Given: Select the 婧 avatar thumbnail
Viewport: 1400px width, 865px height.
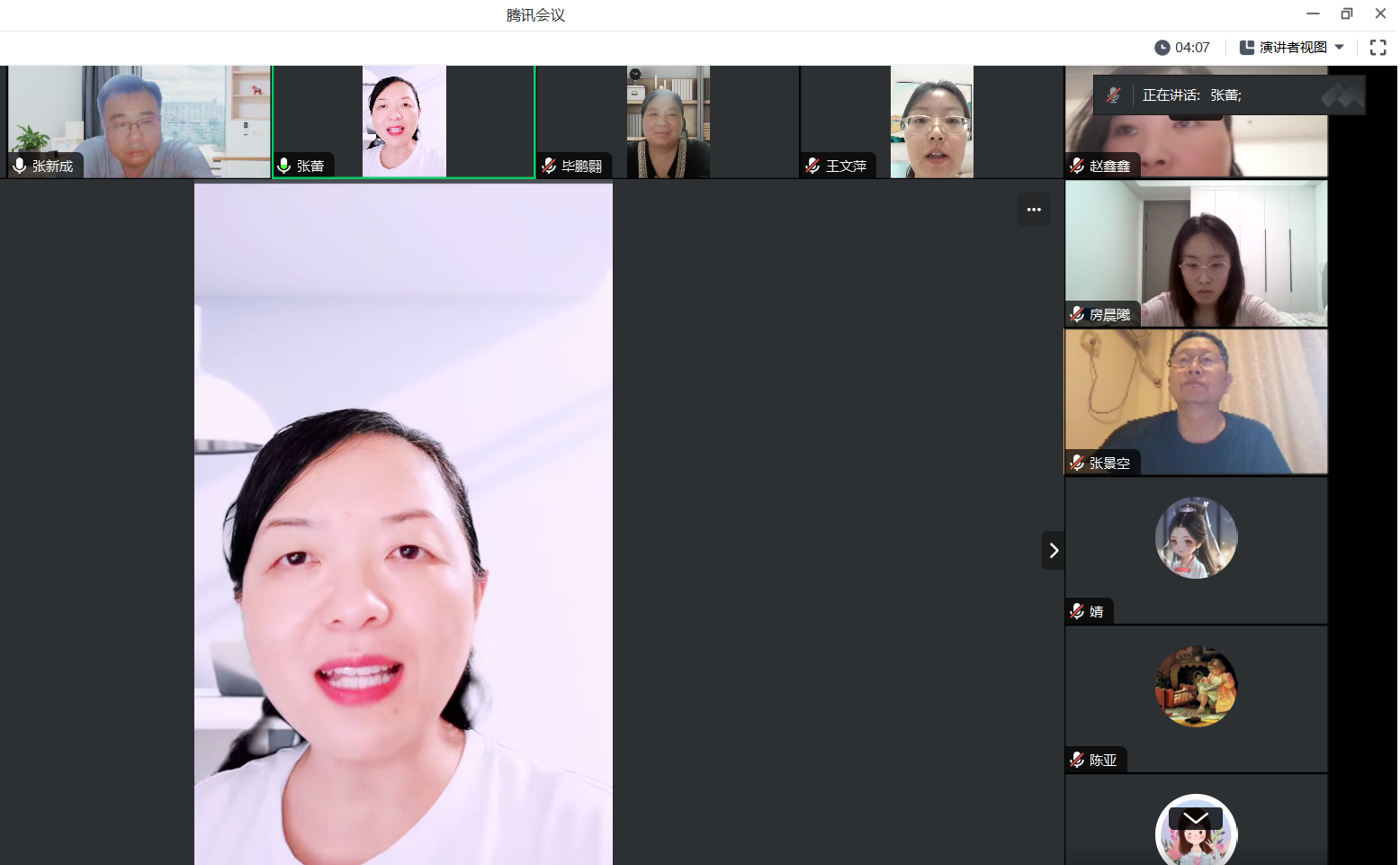Looking at the screenshot, I should (x=1196, y=537).
